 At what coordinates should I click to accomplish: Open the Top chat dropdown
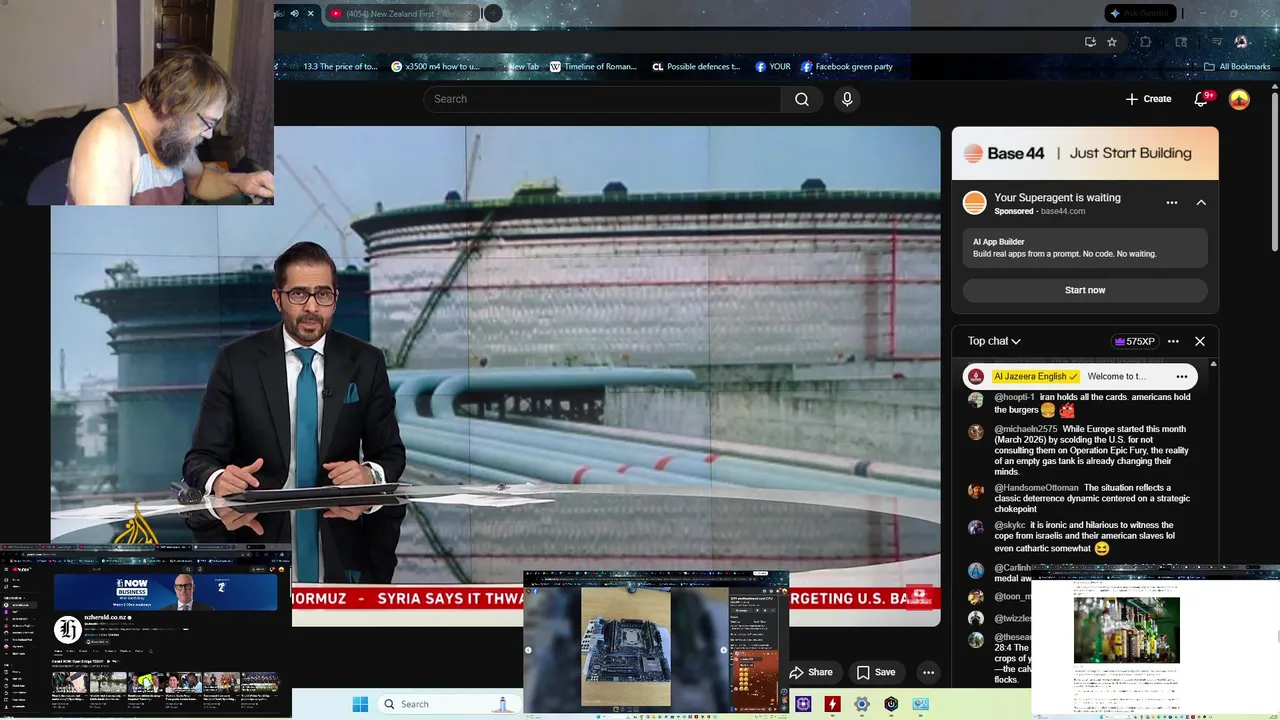coord(994,341)
